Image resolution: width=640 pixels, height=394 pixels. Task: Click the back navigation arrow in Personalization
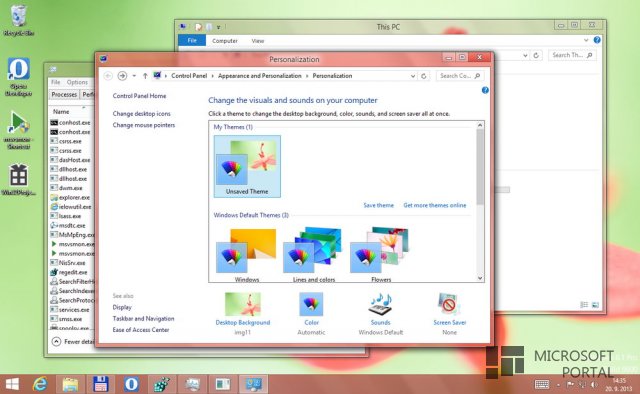pyautogui.click(x=108, y=76)
